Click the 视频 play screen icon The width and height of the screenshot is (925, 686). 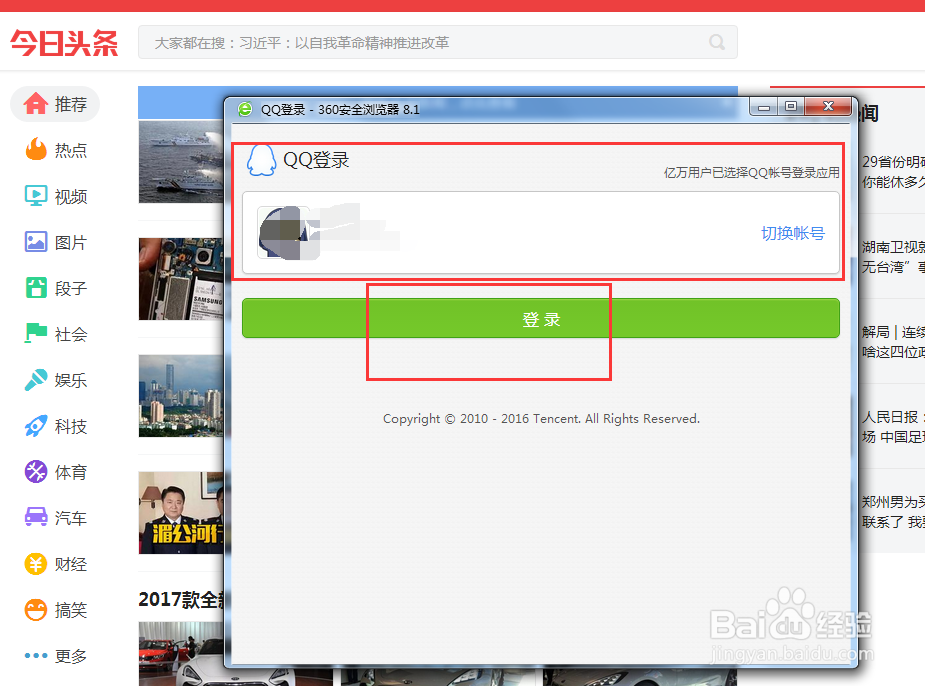[36, 196]
